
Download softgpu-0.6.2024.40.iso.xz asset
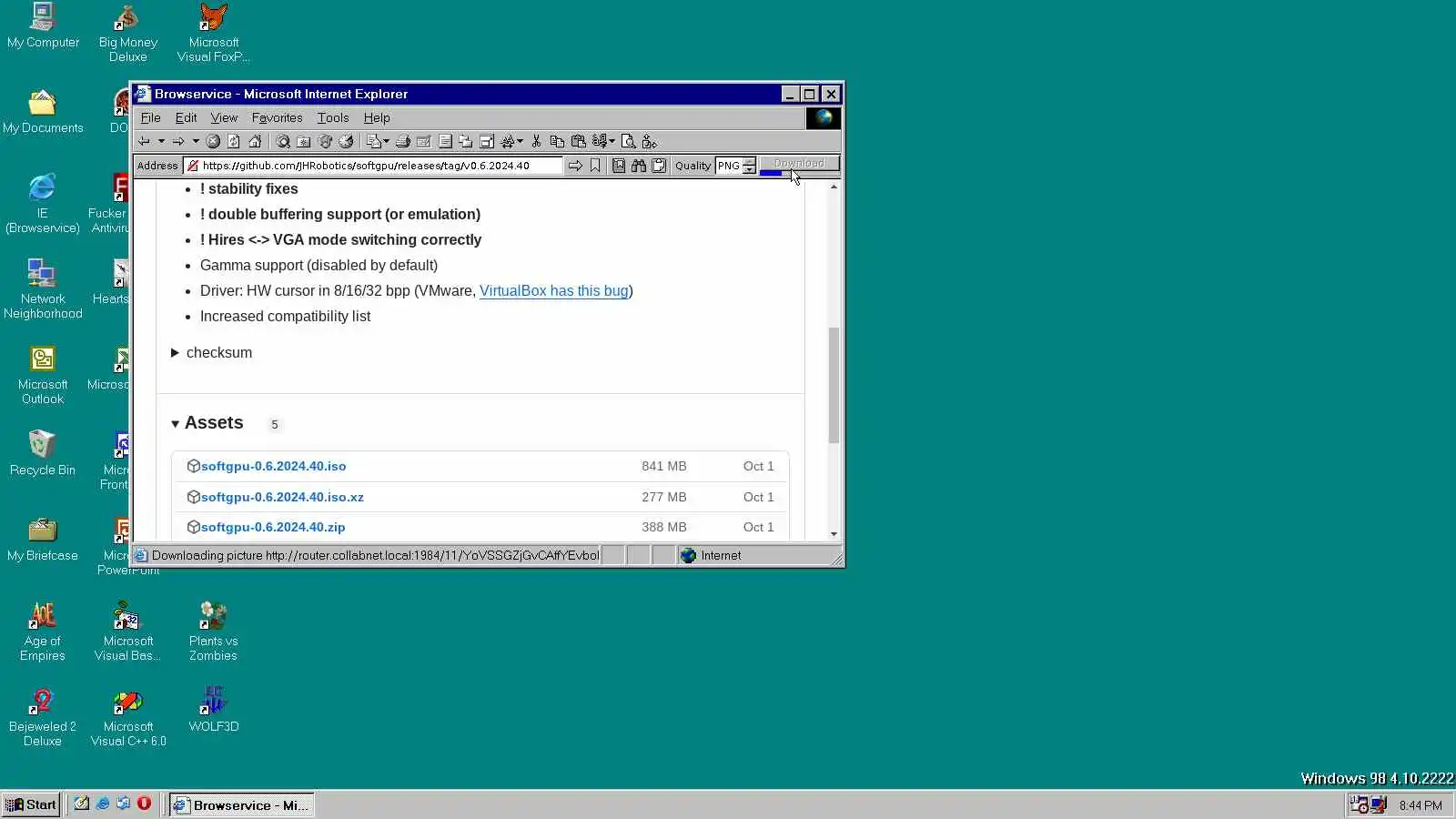point(282,497)
